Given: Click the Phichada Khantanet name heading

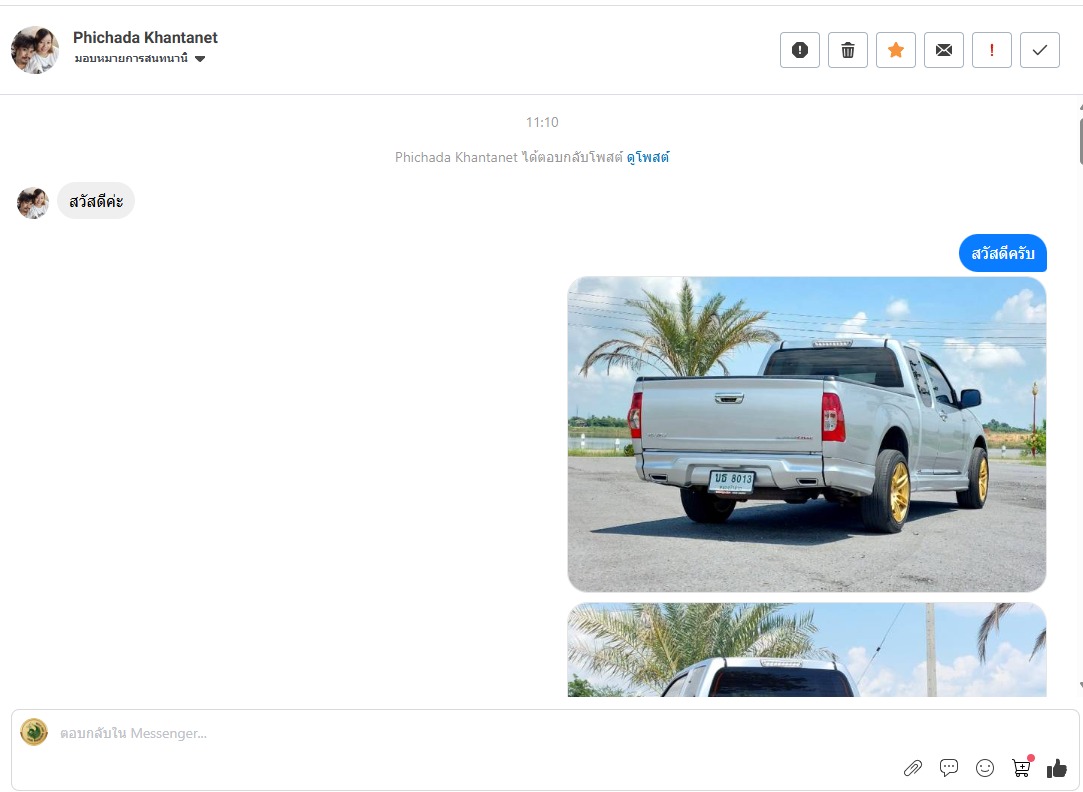Looking at the screenshot, I should 145,37.
